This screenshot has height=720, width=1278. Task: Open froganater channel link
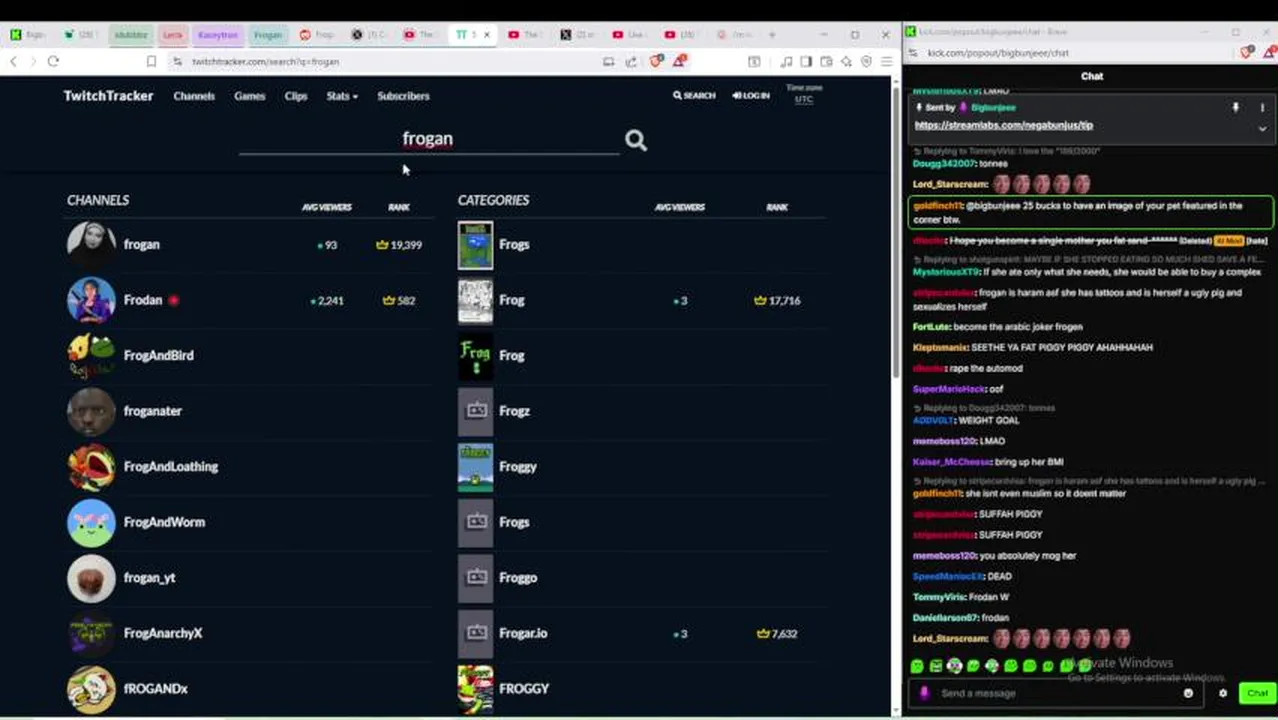click(153, 411)
